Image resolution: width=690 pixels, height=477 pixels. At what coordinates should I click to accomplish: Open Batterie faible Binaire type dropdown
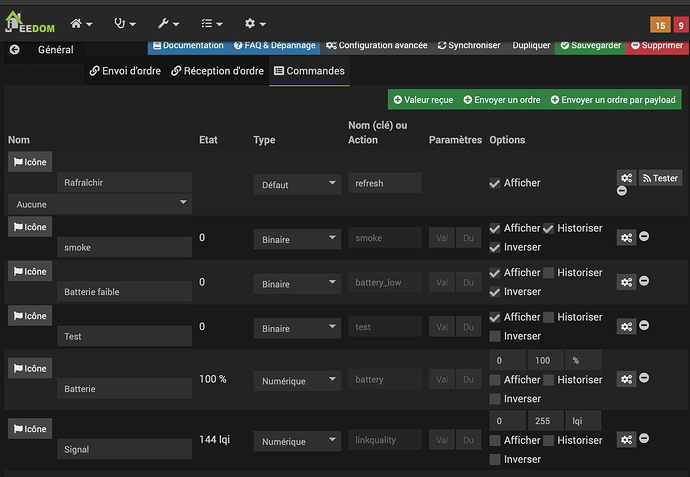pos(297,284)
